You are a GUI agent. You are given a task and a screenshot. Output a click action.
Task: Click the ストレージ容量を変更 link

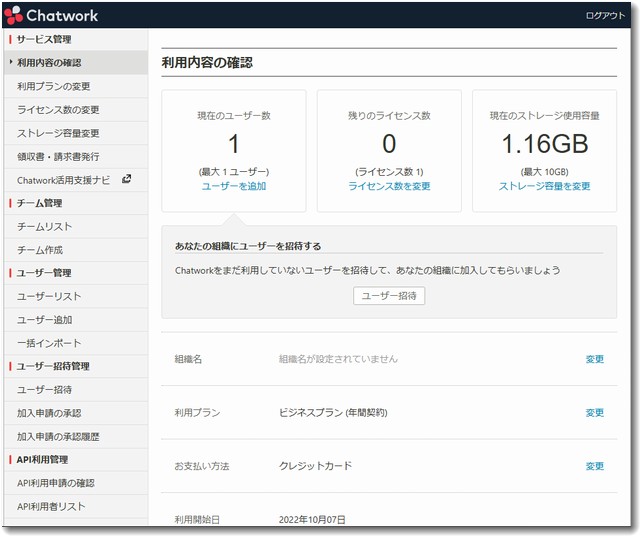pos(544,186)
